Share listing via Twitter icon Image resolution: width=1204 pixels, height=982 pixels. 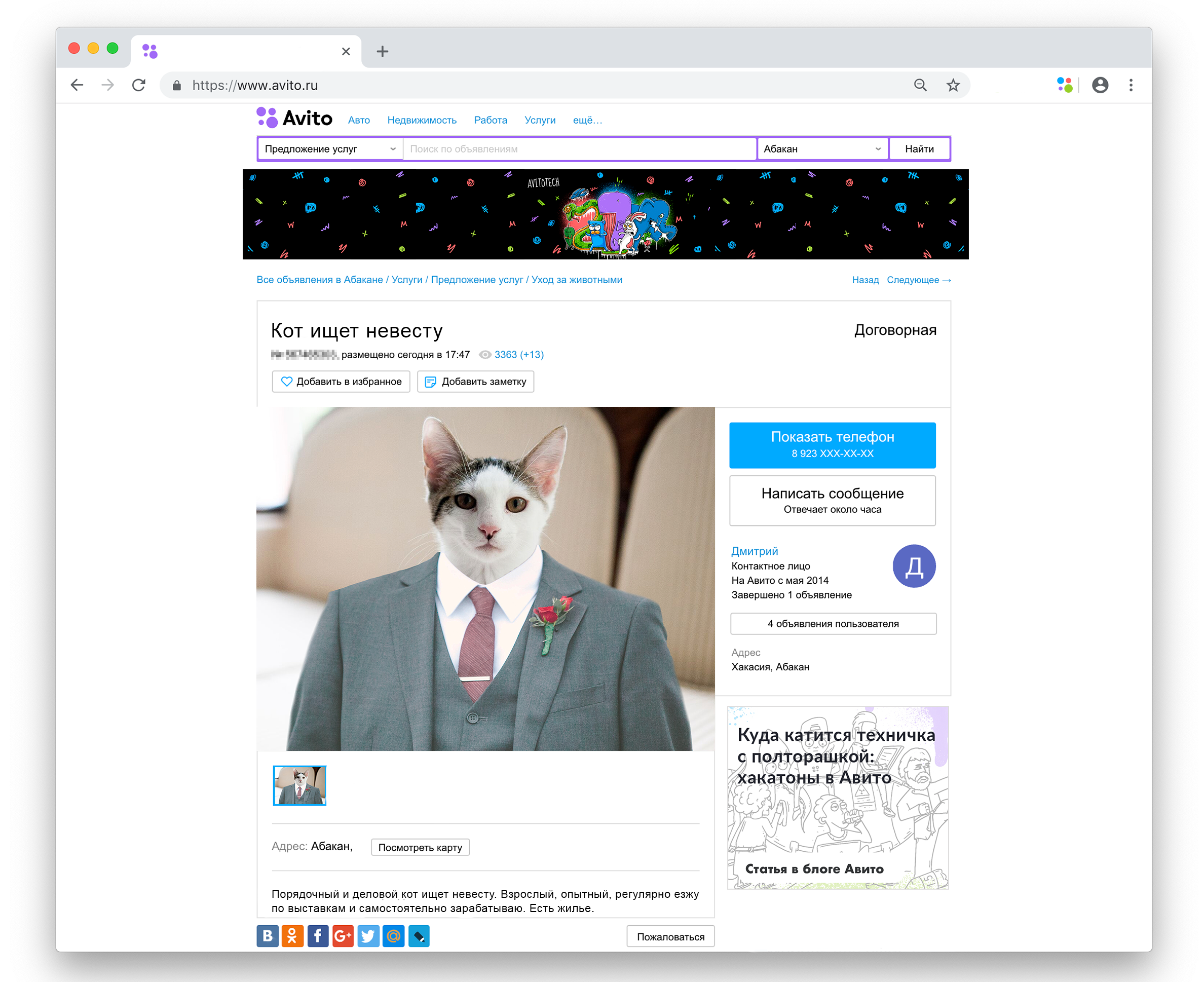pos(368,936)
